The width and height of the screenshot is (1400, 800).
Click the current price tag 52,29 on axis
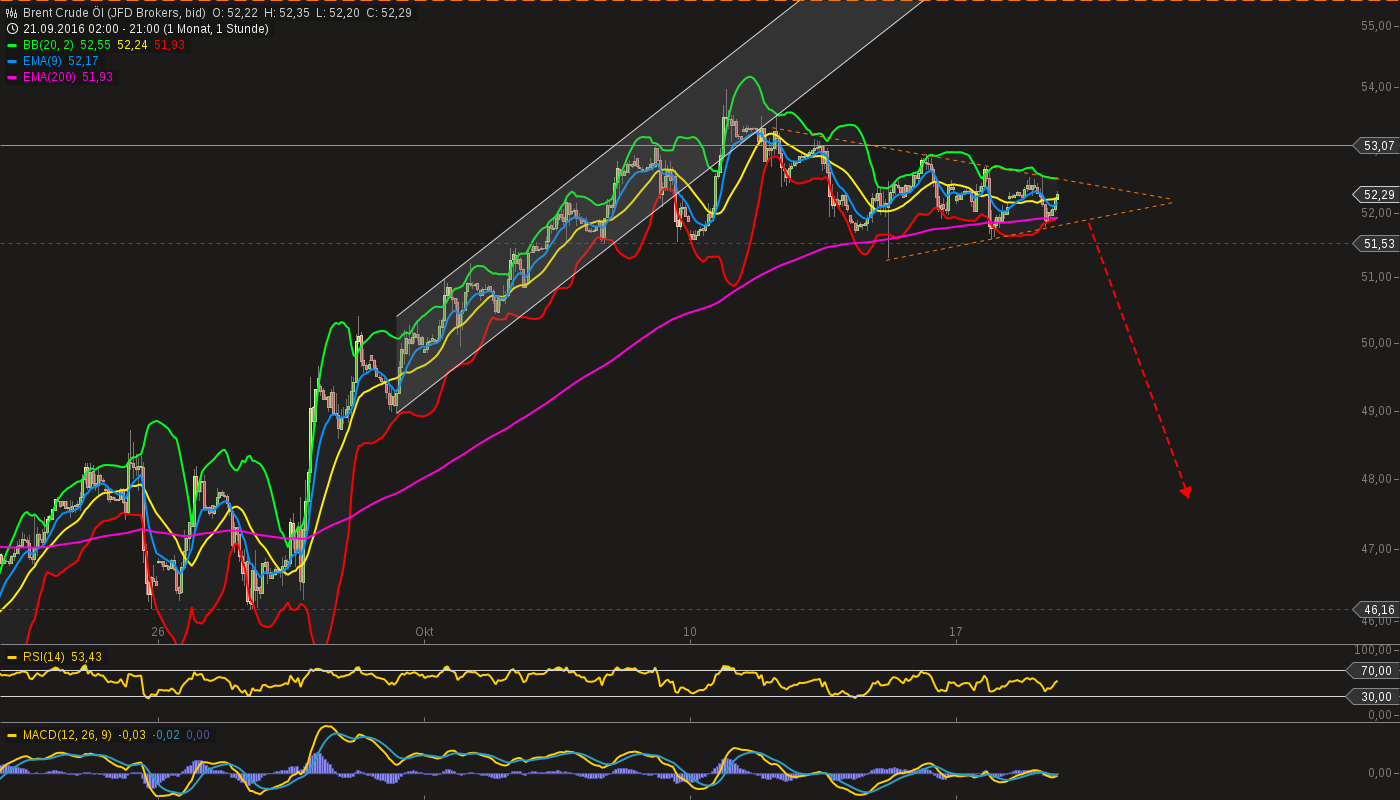pyautogui.click(x=1376, y=194)
